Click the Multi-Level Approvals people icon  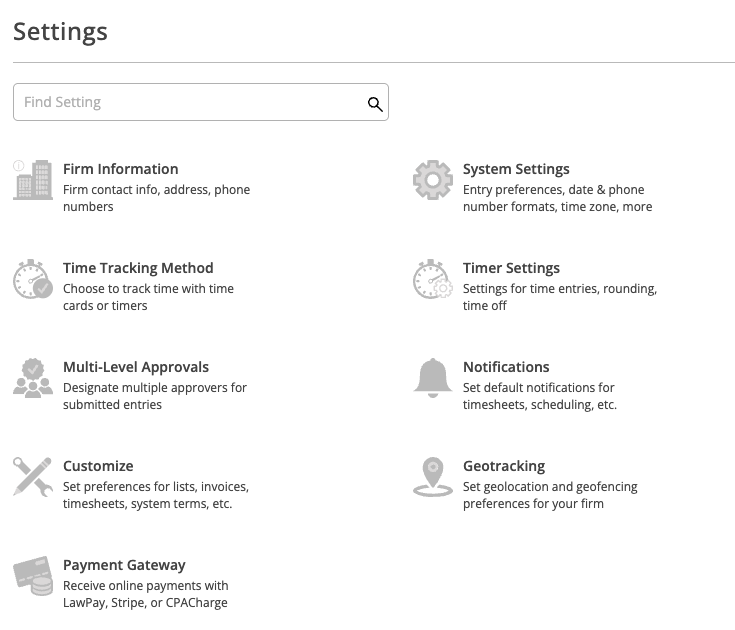click(x=33, y=378)
